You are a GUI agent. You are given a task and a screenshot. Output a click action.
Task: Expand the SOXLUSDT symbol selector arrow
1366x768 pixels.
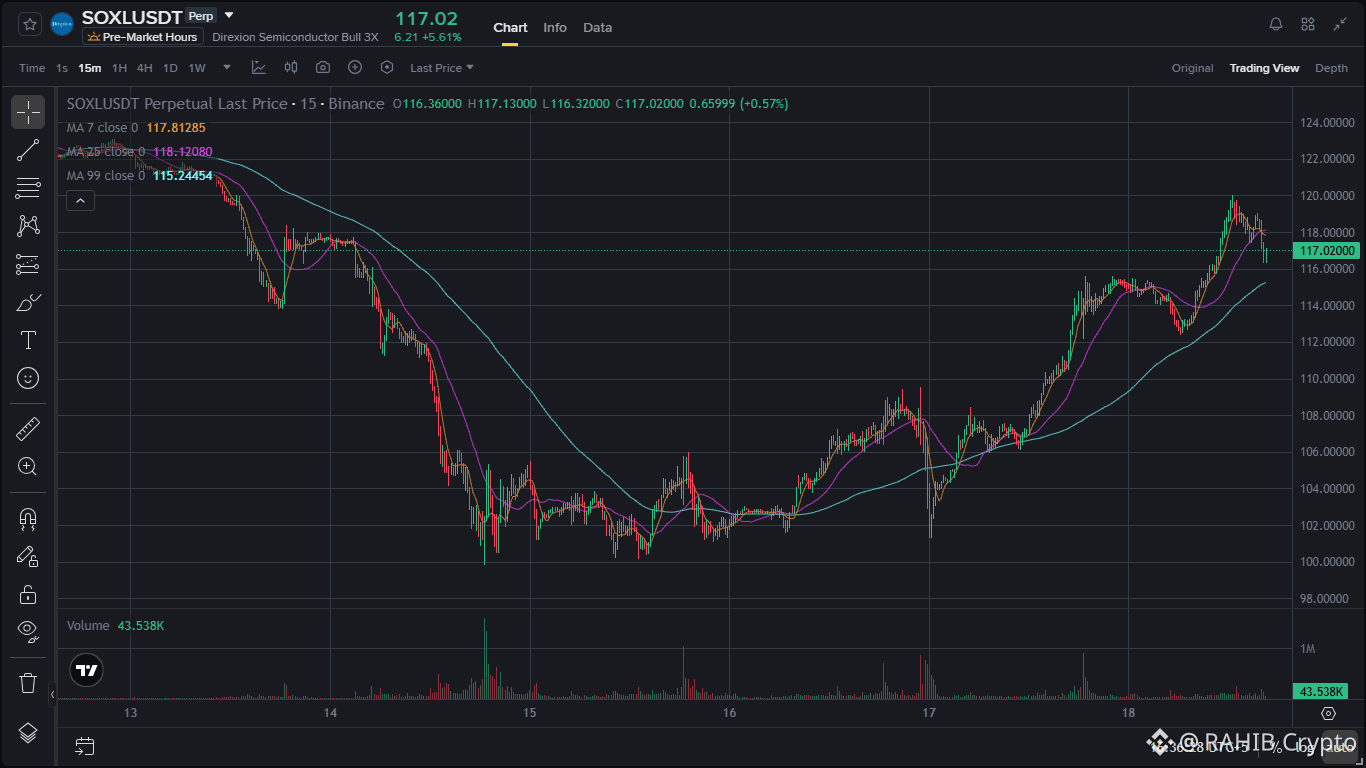click(x=229, y=16)
